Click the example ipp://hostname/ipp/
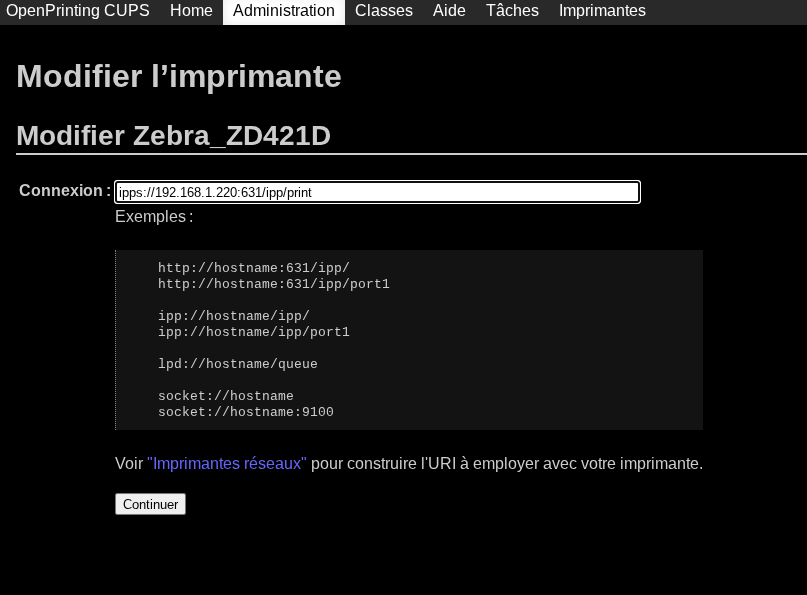This screenshot has height=595, width=807. [x=234, y=316]
